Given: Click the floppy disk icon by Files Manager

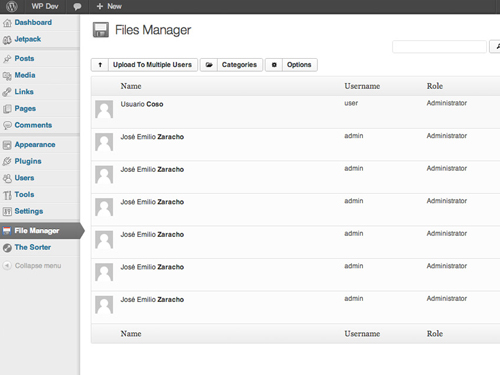Looking at the screenshot, I should click(x=101, y=30).
